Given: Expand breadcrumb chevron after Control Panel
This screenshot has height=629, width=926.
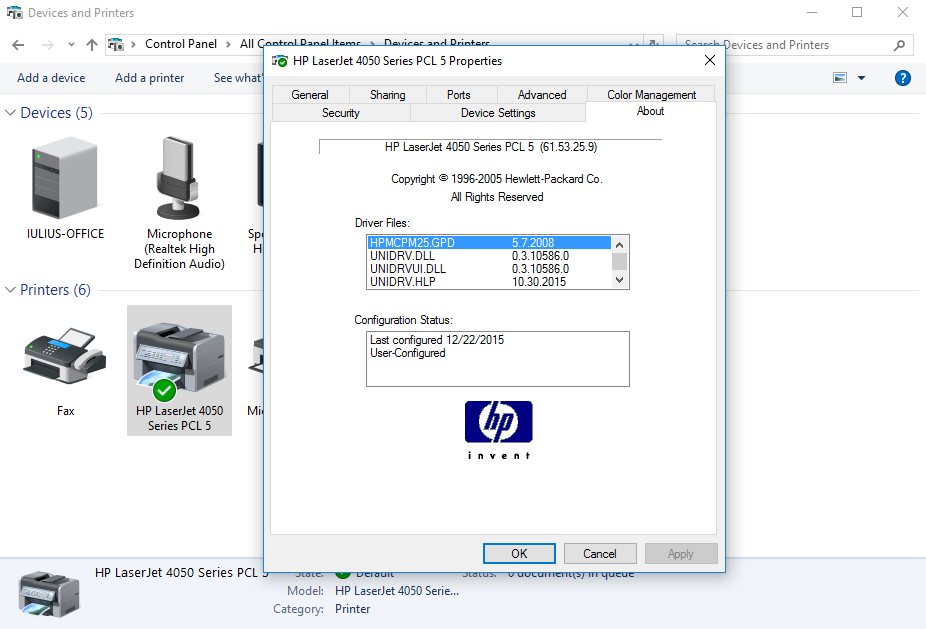Looking at the screenshot, I should [228, 44].
